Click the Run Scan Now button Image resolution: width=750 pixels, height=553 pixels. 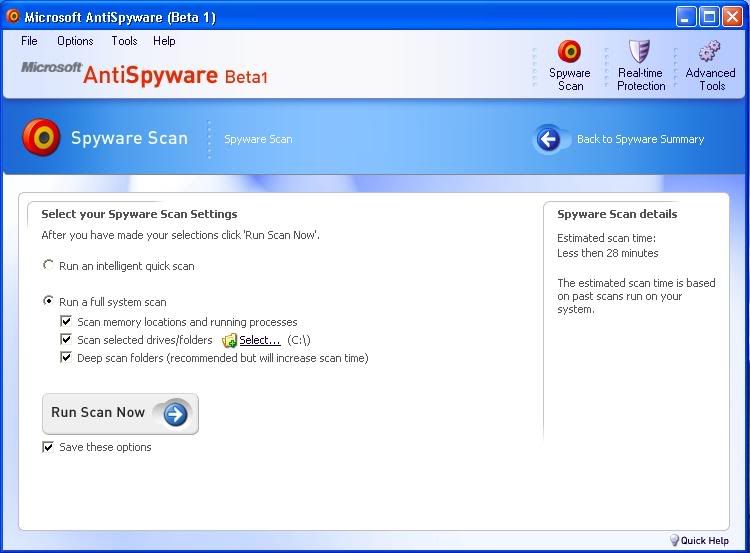point(120,414)
